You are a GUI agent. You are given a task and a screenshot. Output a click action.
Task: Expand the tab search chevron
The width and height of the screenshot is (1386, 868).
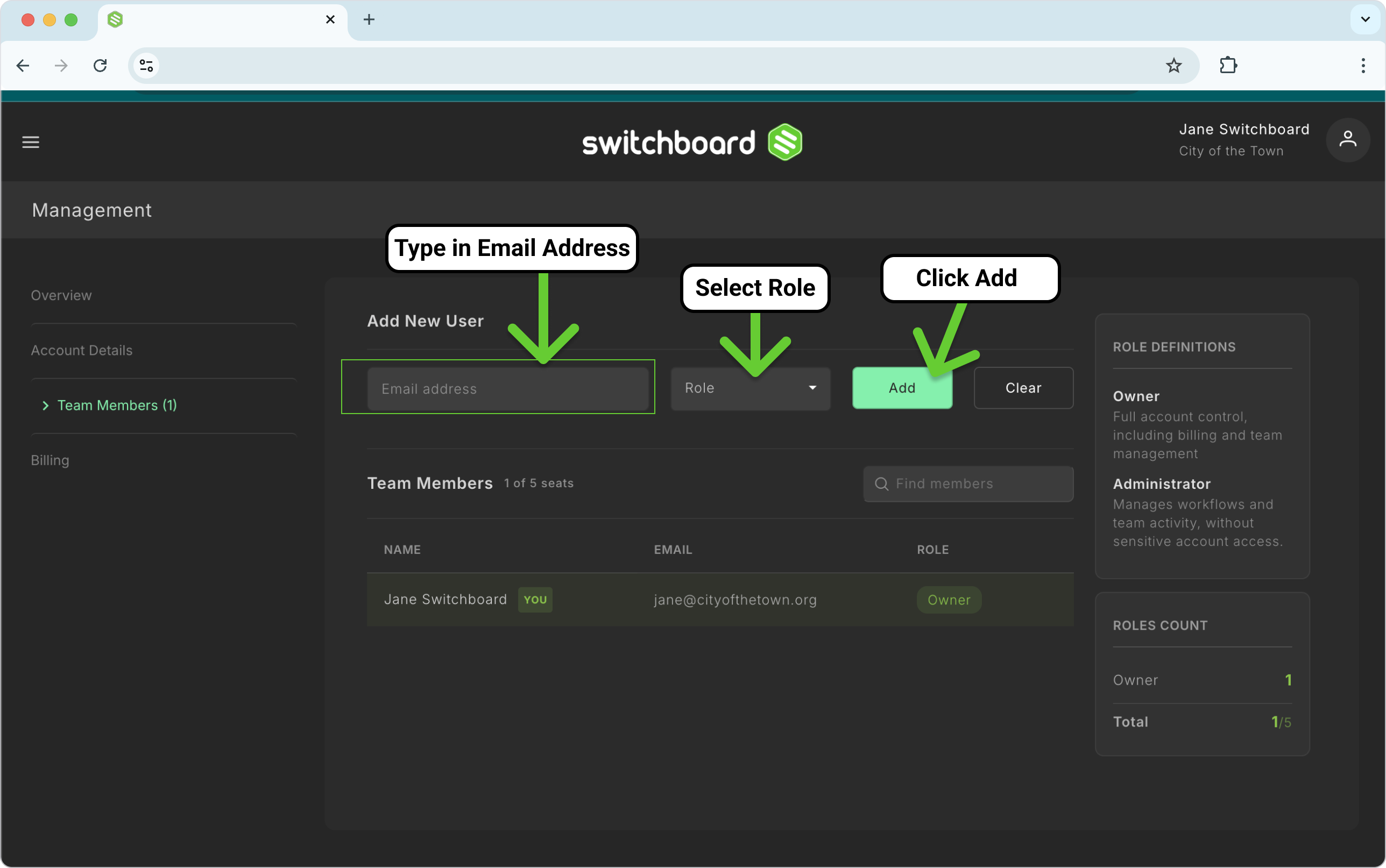[1366, 19]
